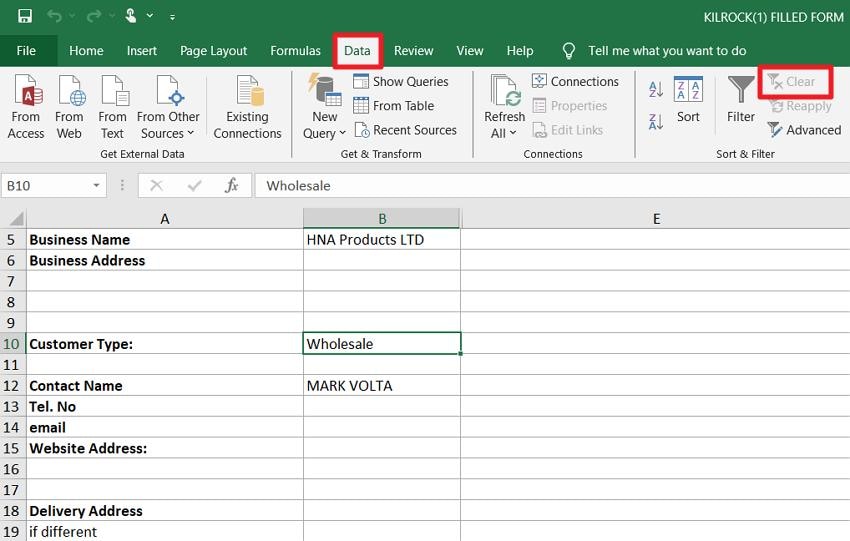This screenshot has width=850, height=541.
Task: Open the File tab
Action: [26, 51]
